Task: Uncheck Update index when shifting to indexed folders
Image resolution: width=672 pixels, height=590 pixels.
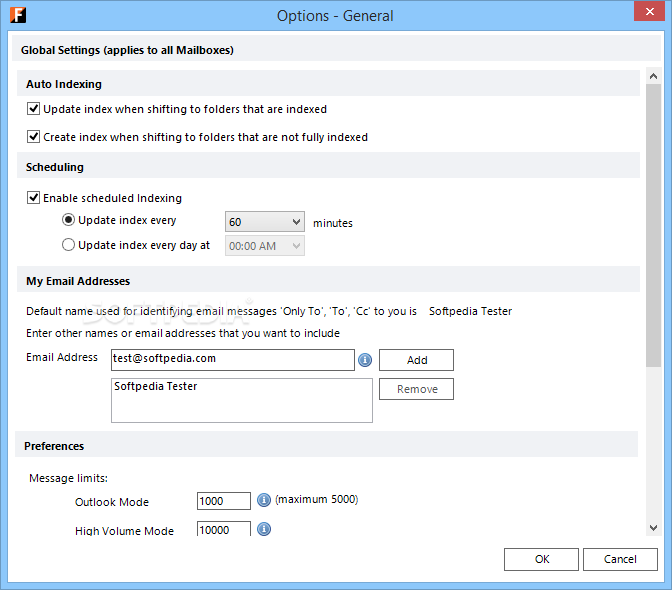Action: click(x=34, y=109)
